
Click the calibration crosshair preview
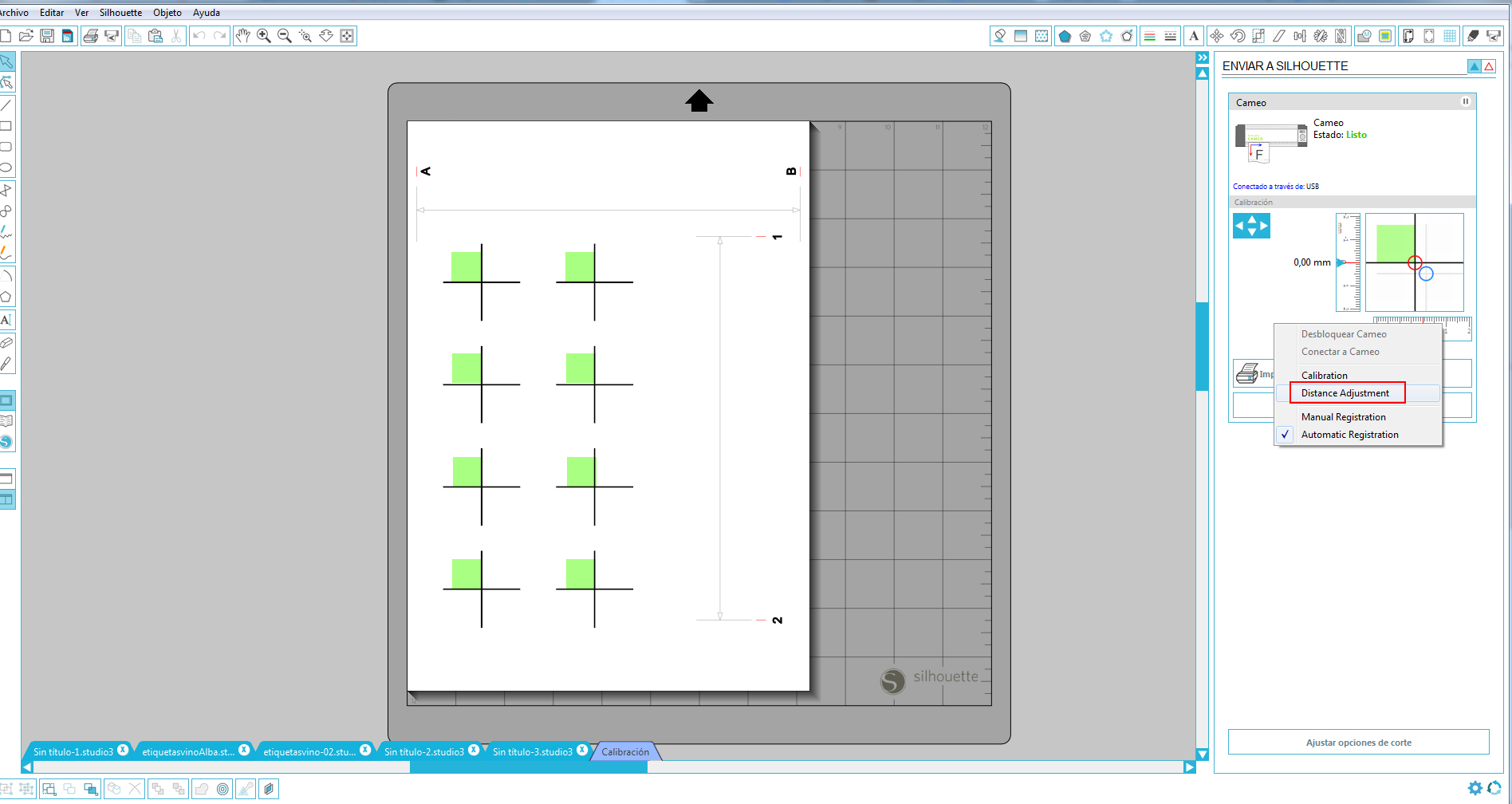(x=1415, y=262)
